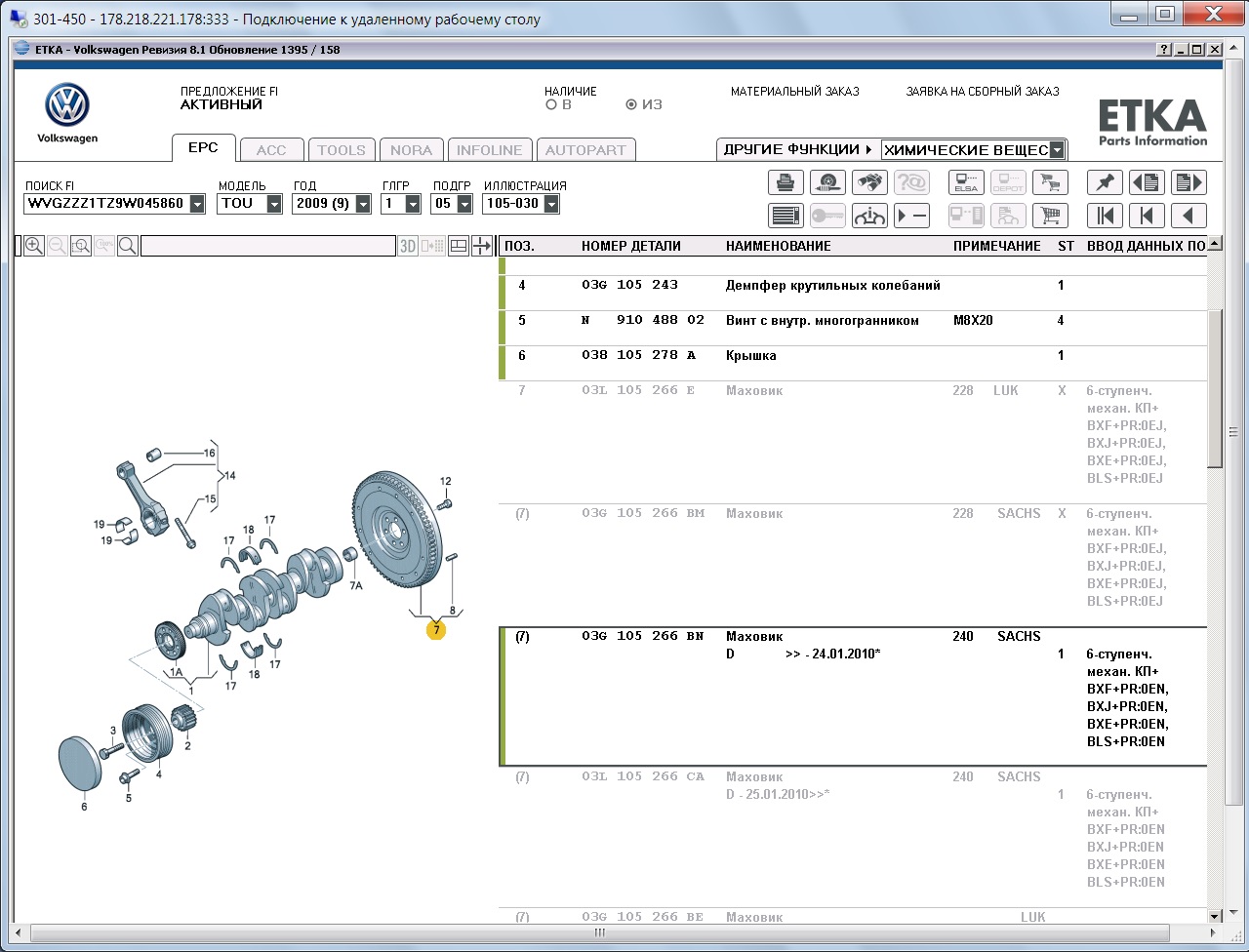Click the remote desktop title bar icon
The width and height of the screenshot is (1249, 952).
point(19,19)
